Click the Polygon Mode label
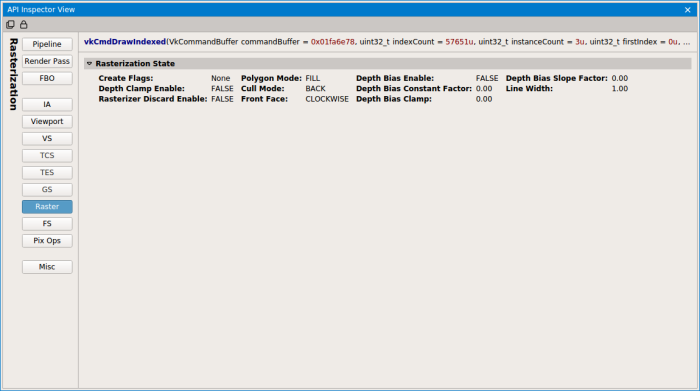 point(271,78)
